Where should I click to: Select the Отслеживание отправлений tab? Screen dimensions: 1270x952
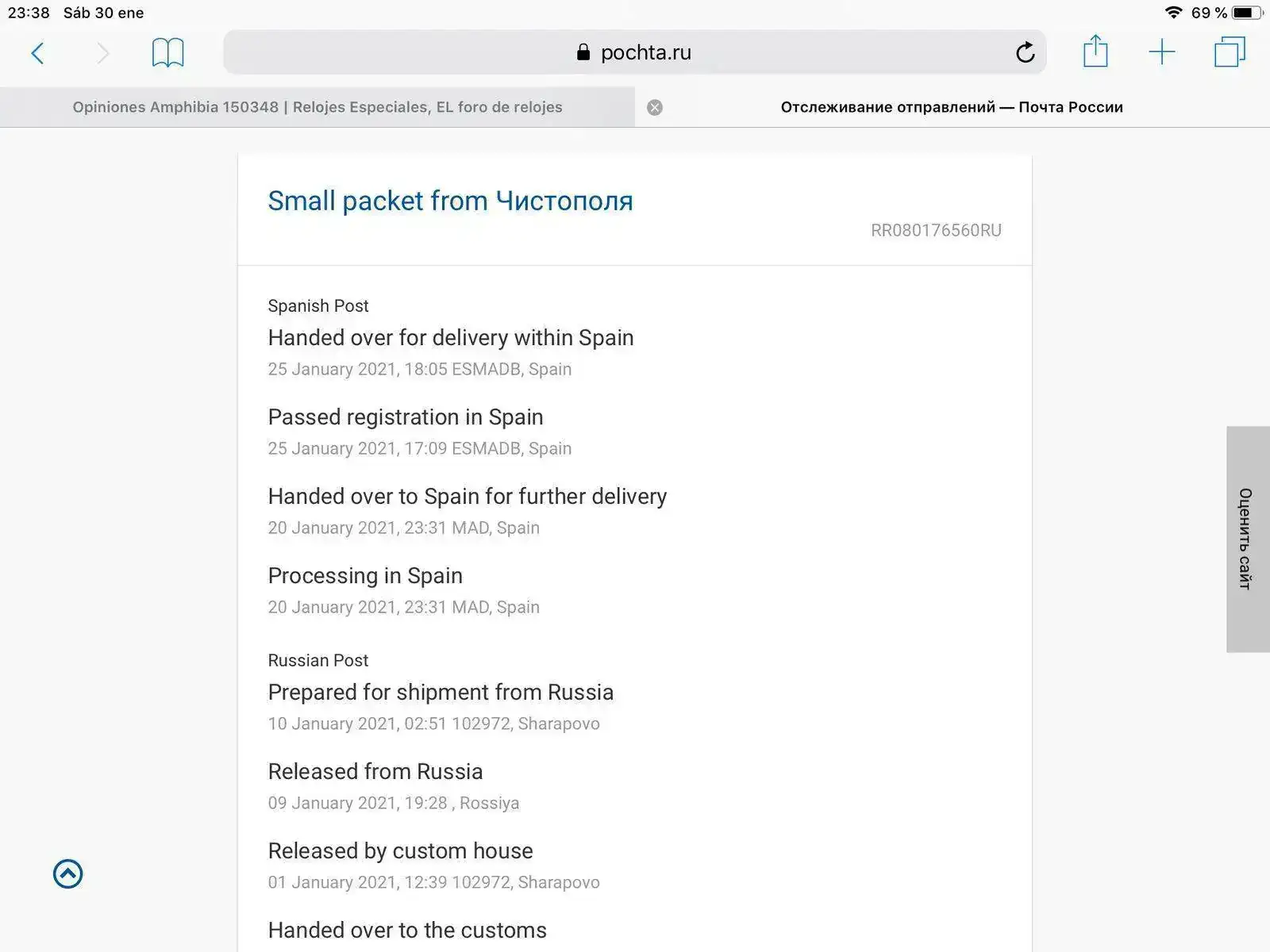(952, 107)
